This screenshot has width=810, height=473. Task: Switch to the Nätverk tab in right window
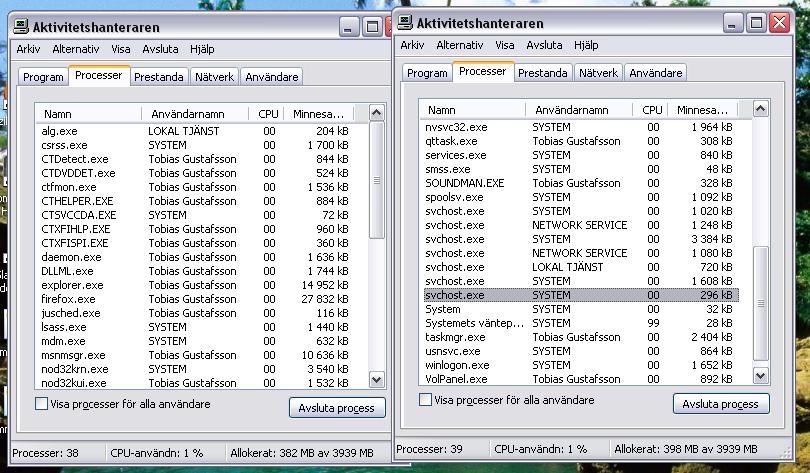click(x=598, y=73)
